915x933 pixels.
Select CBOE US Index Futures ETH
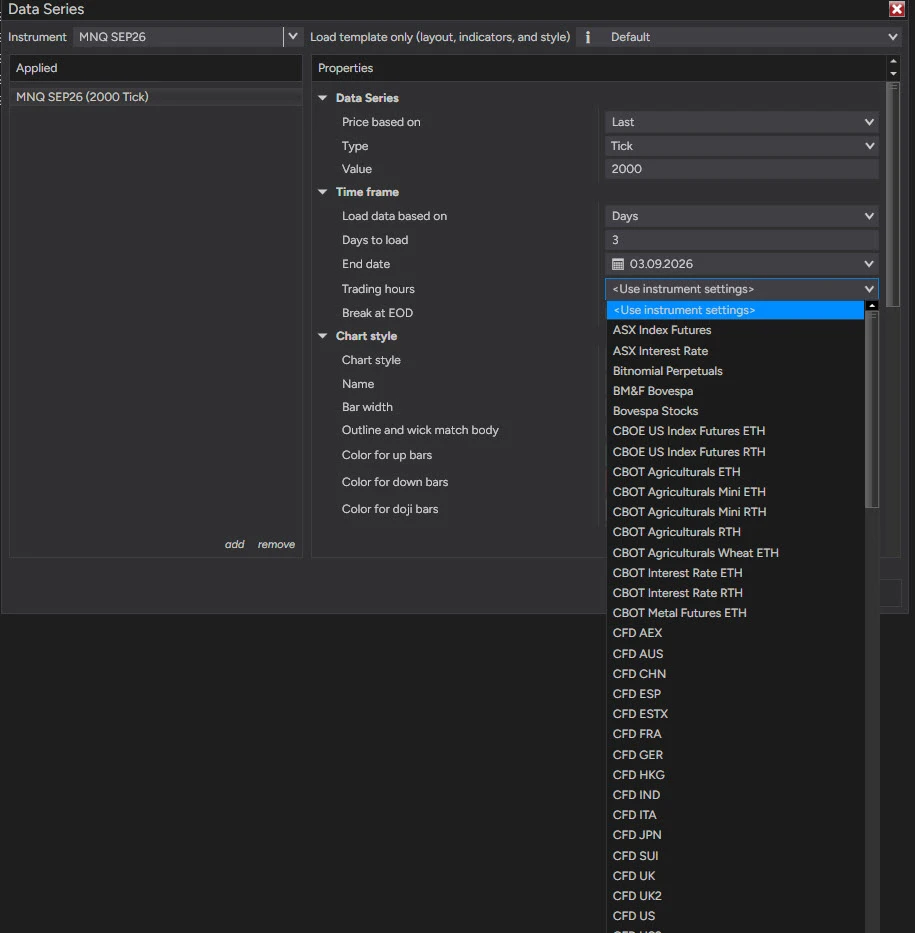click(x=735, y=431)
